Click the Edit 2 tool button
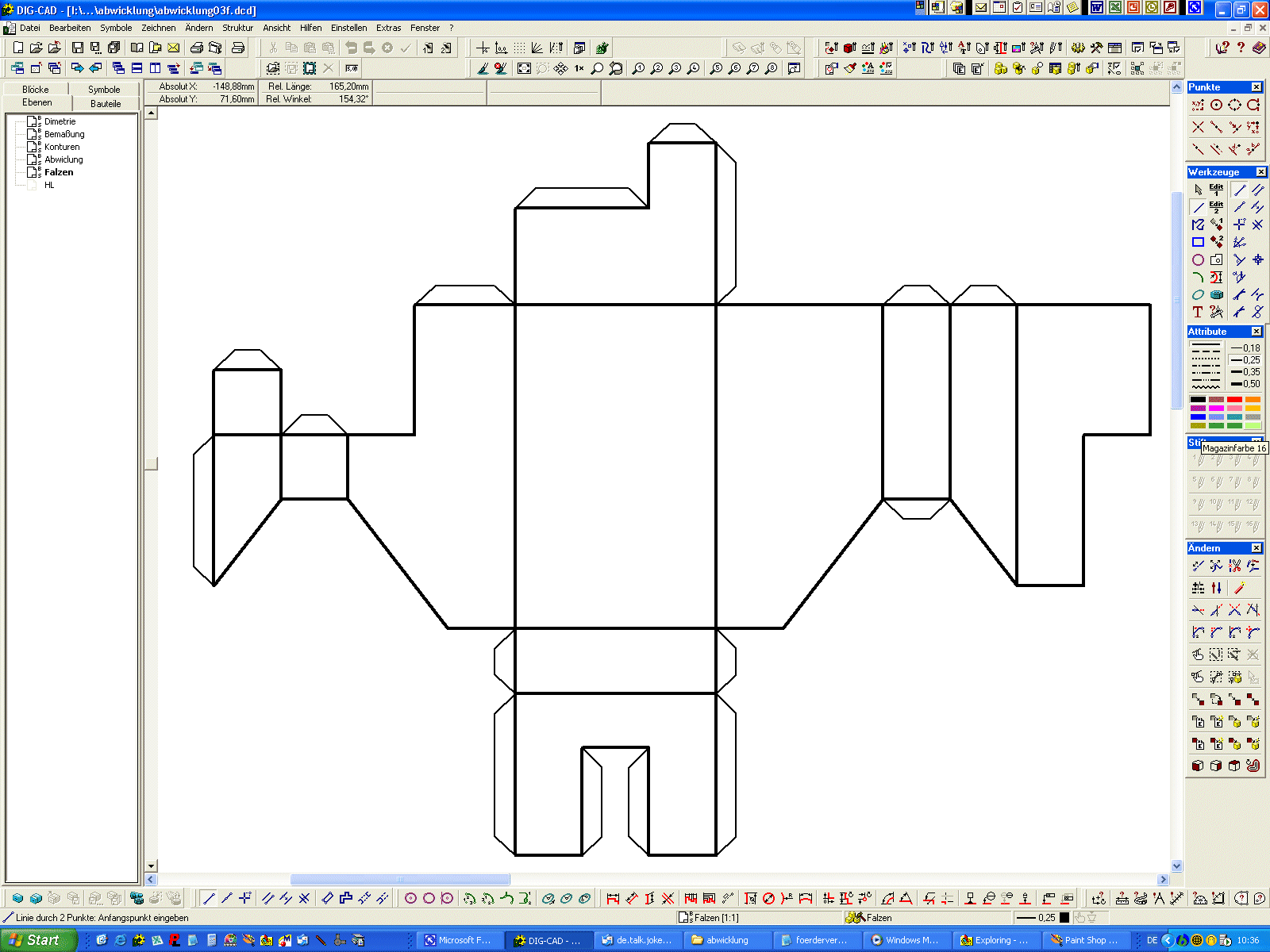 pos(1216,207)
